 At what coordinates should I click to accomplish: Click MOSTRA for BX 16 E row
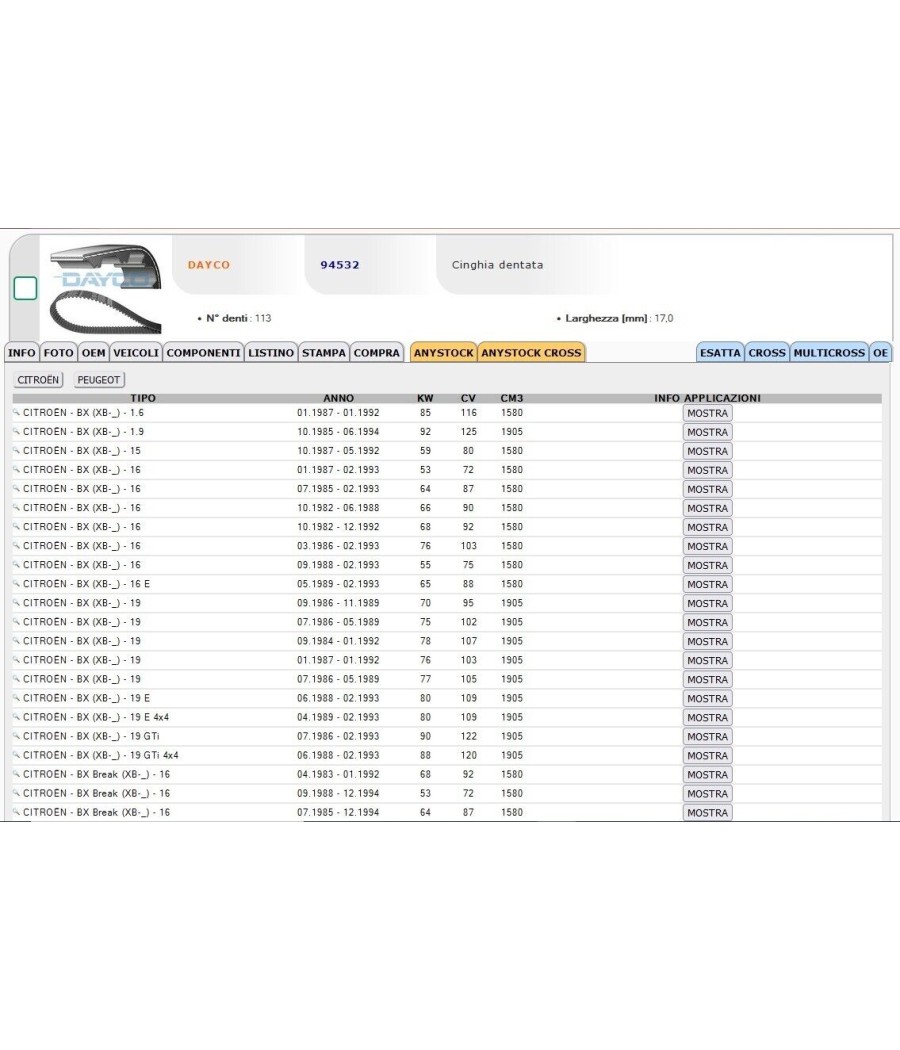point(707,584)
